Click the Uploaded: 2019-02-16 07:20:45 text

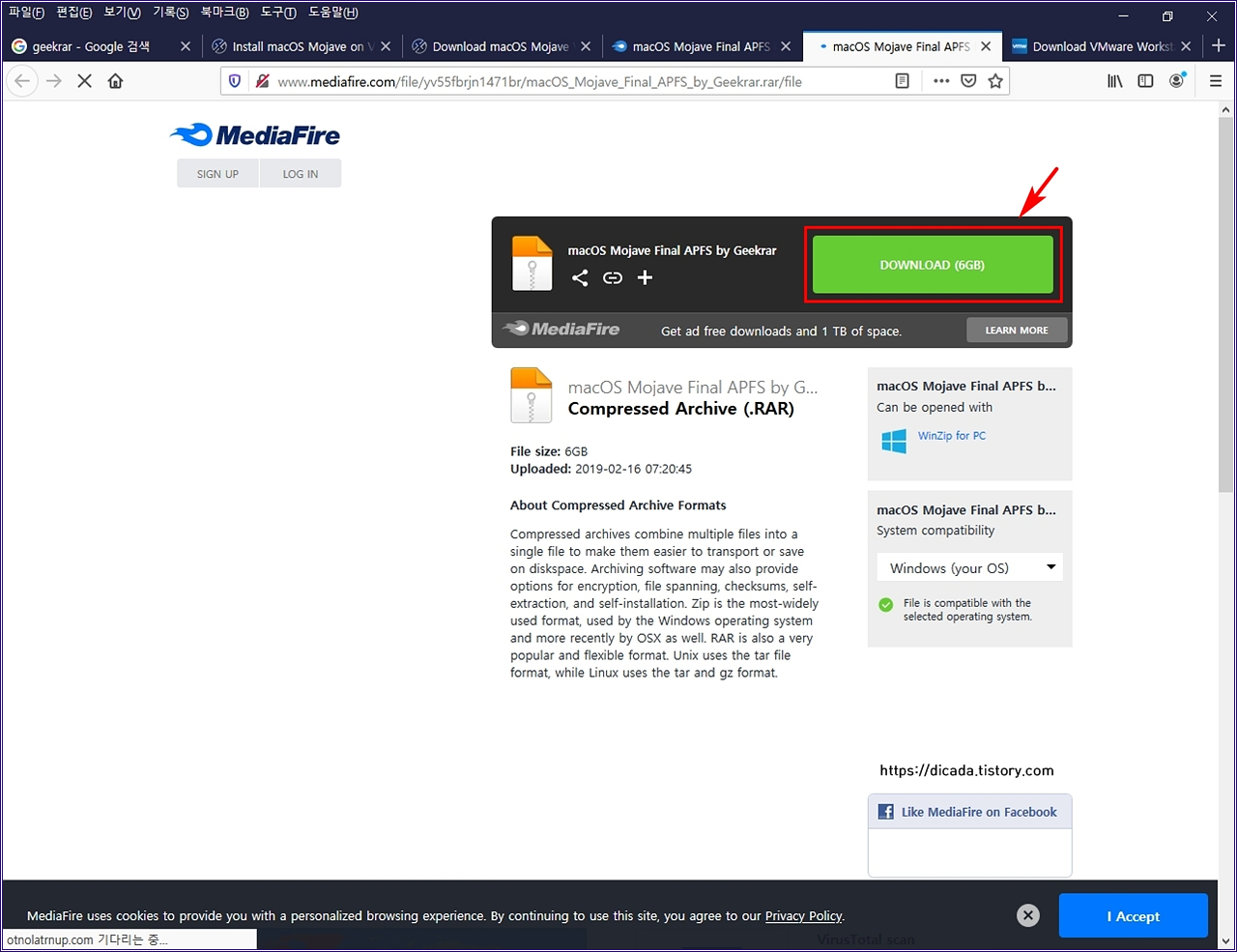coord(601,469)
